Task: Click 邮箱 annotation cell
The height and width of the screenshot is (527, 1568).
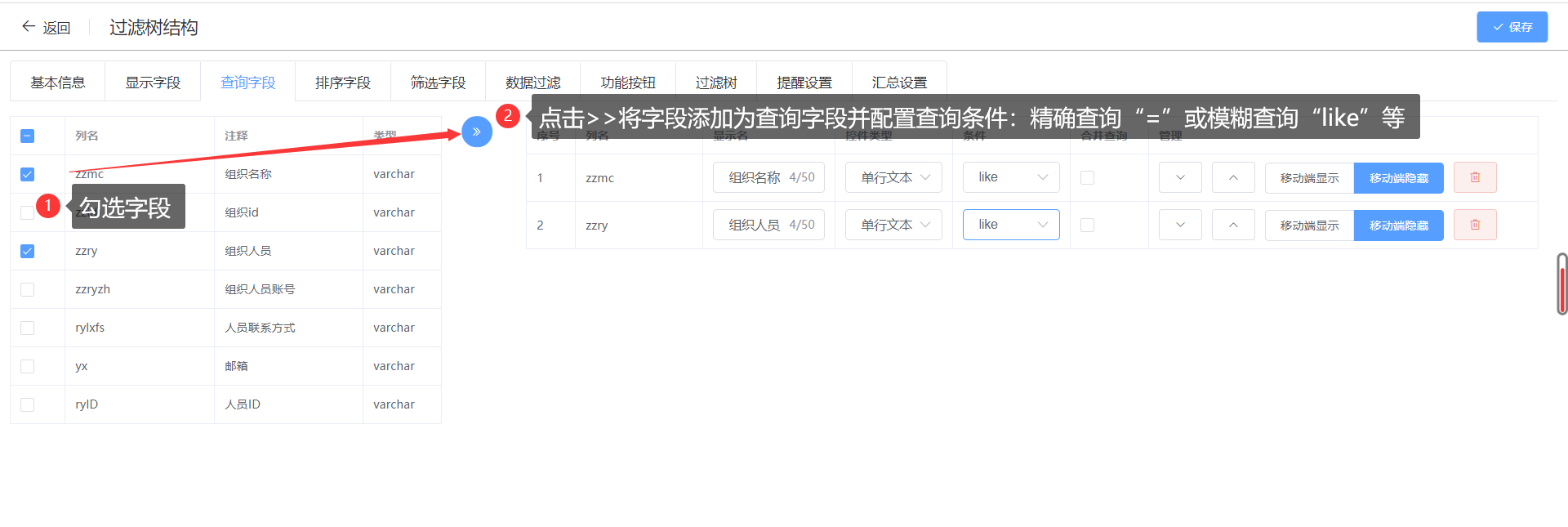Action: [x=288, y=366]
